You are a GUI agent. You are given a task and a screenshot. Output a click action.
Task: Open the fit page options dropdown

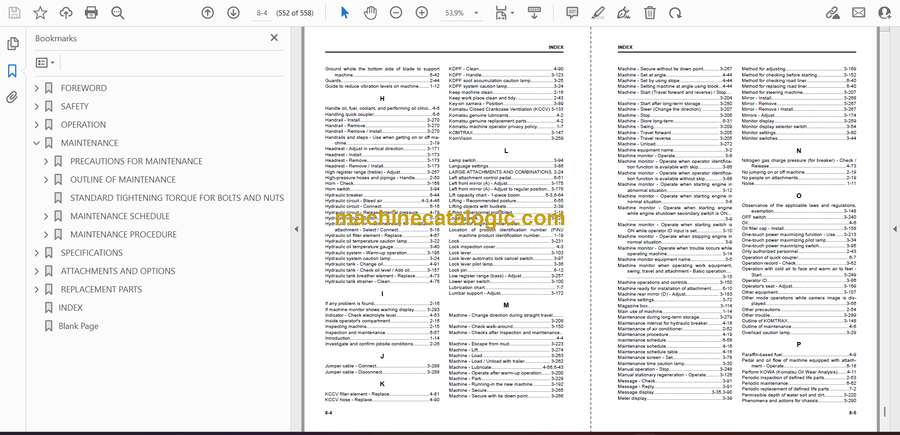pyautogui.click(x=503, y=13)
